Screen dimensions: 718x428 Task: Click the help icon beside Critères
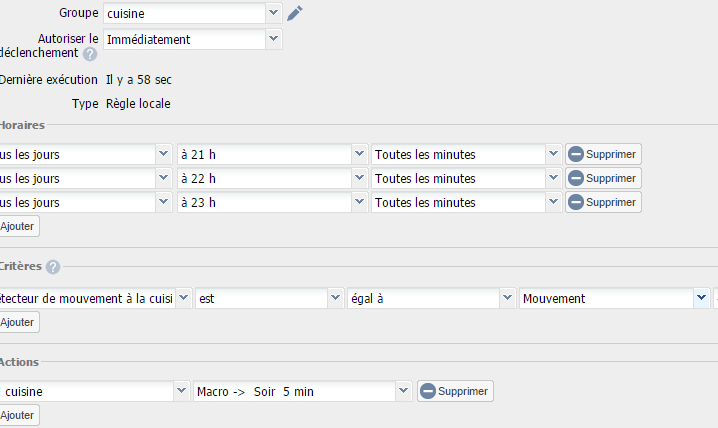(53, 266)
